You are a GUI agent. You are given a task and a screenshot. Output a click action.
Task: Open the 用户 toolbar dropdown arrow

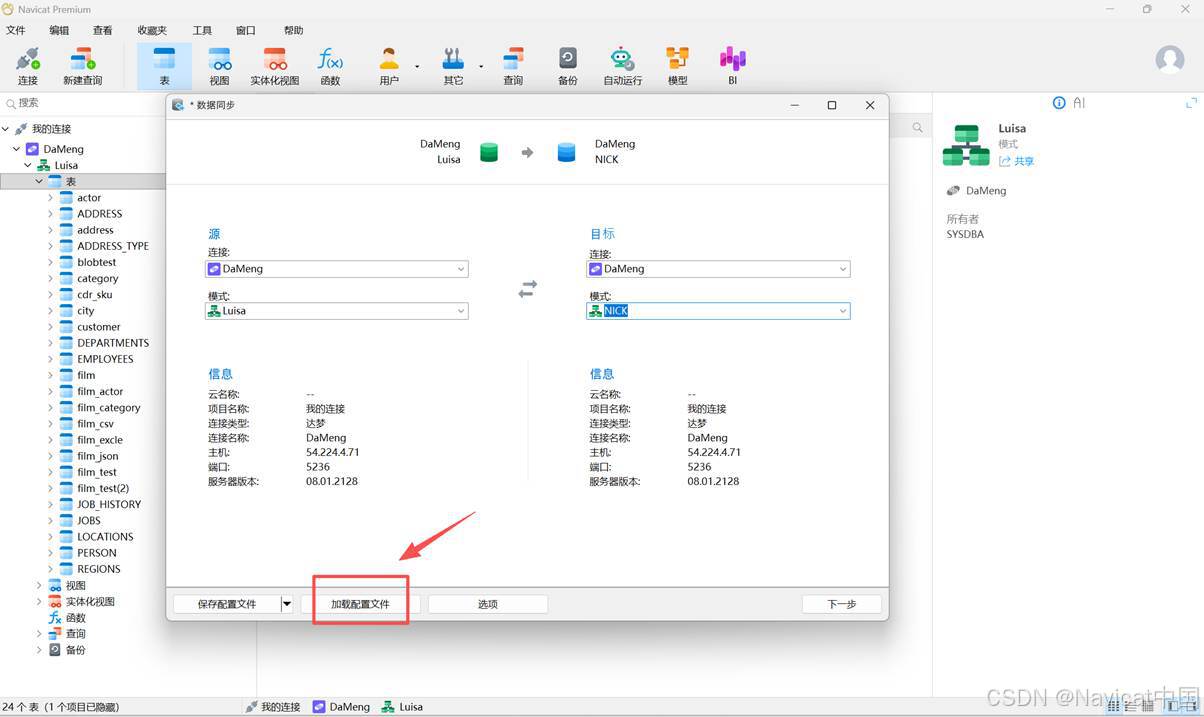click(417, 67)
